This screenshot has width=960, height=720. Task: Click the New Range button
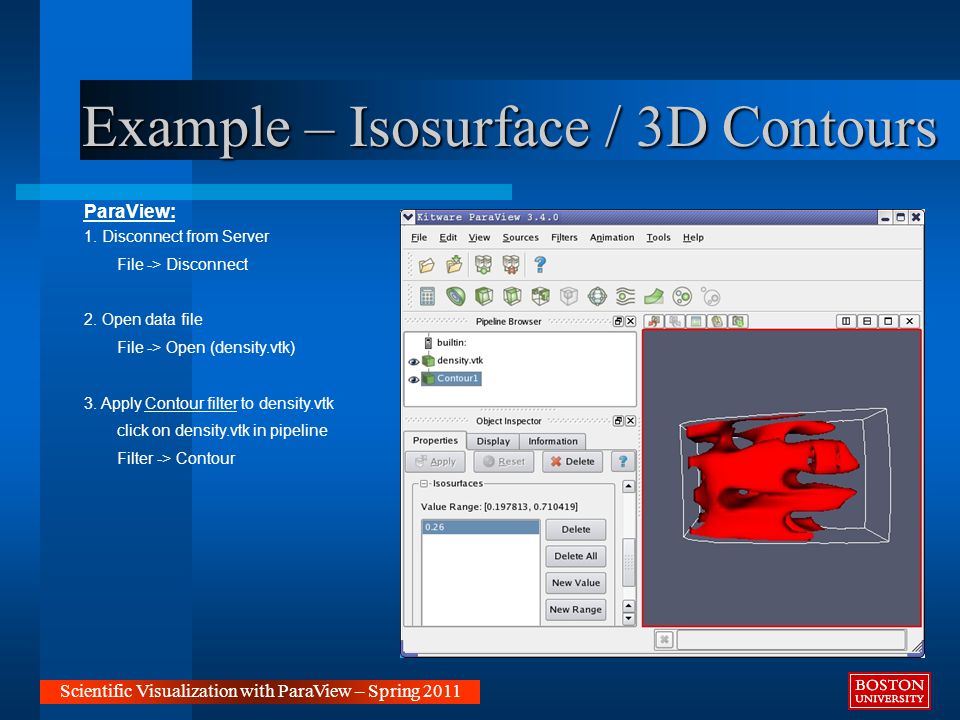click(x=576, y=610)
